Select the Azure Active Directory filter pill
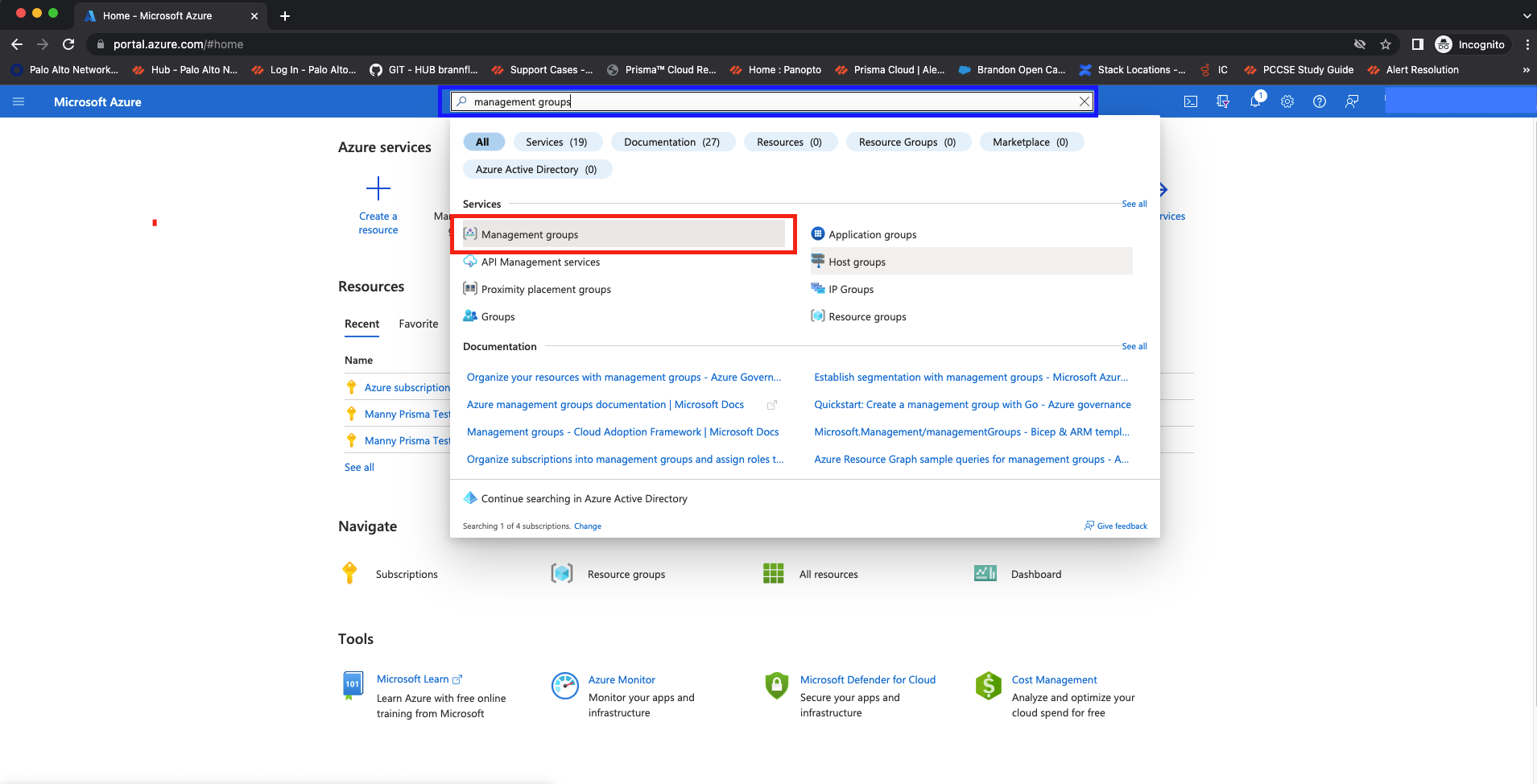Image resolution: width=1537 pixels, height=784 pixels. (536, 169)
